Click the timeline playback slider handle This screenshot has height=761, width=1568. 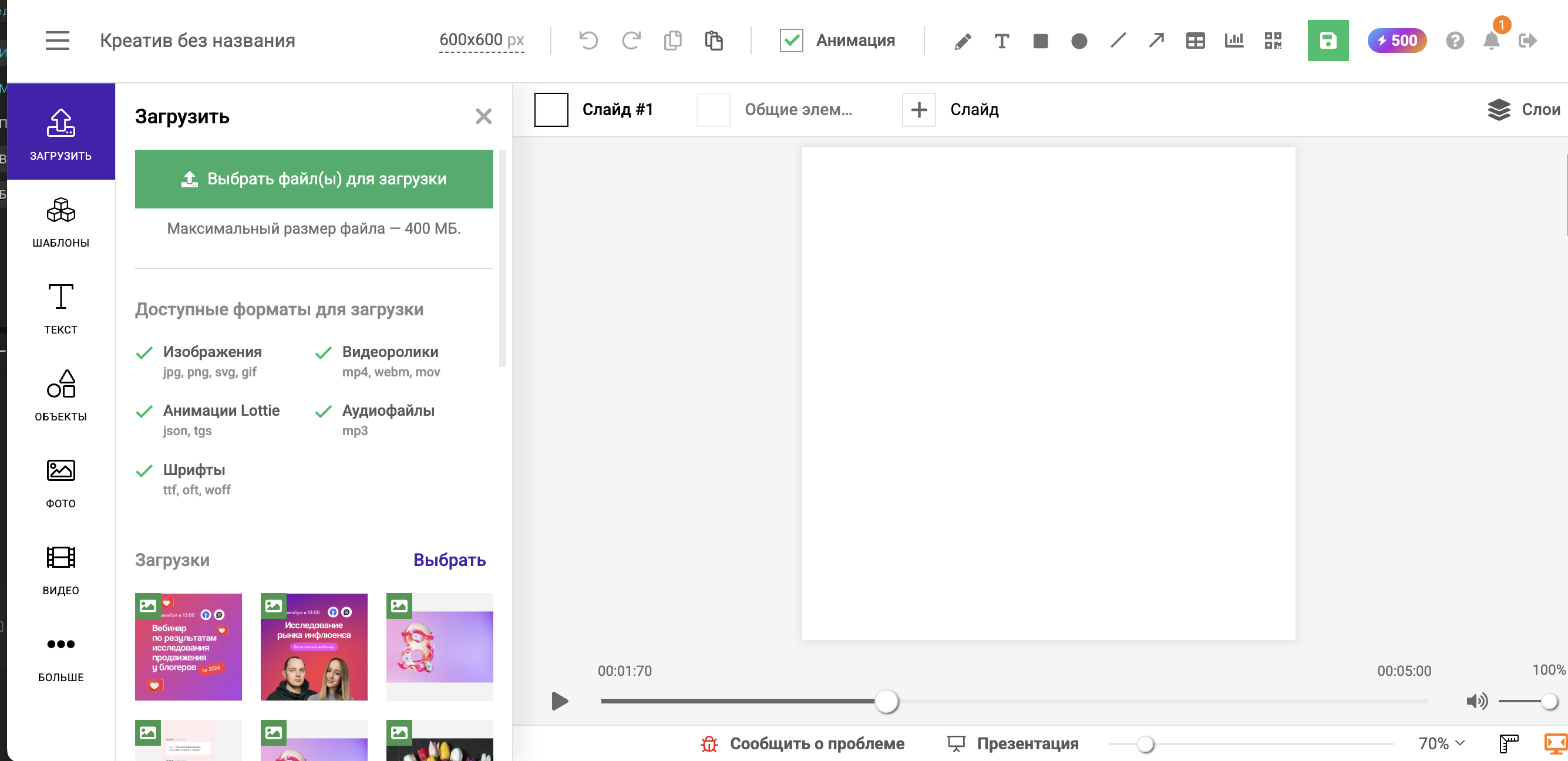pos(886,701)
